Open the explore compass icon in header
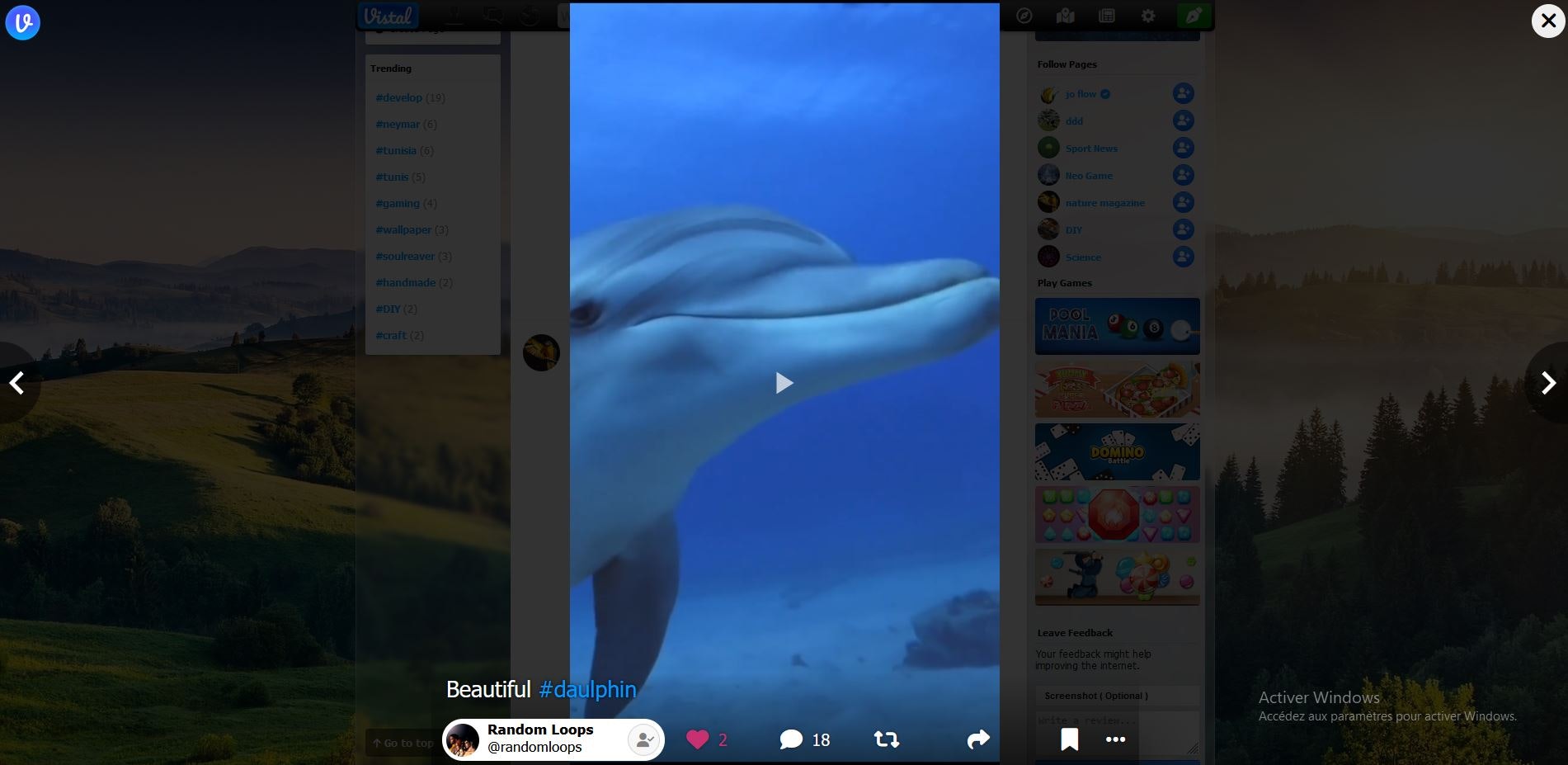Image resolution: width=1568 pixels, height=765 pixels. click(1024, 16)
